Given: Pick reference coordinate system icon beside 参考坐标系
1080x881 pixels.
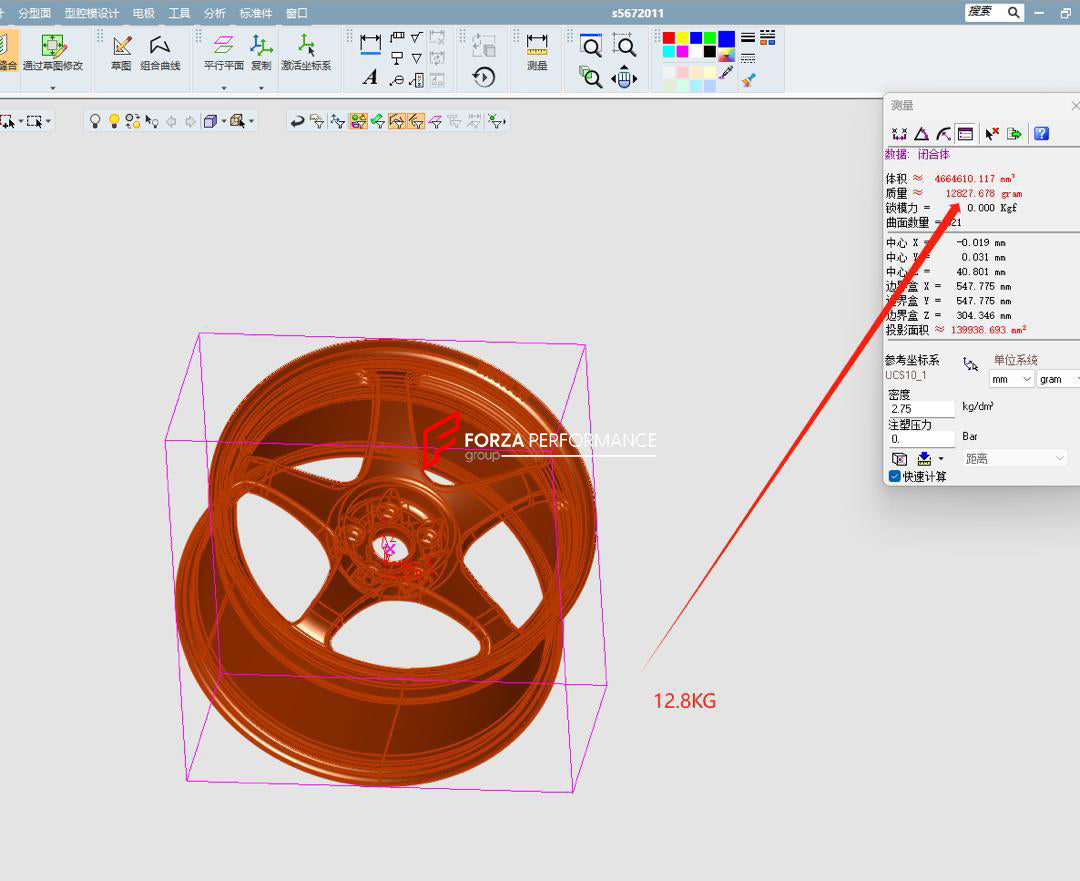Looking at the screenshot, I should point(970,365).
